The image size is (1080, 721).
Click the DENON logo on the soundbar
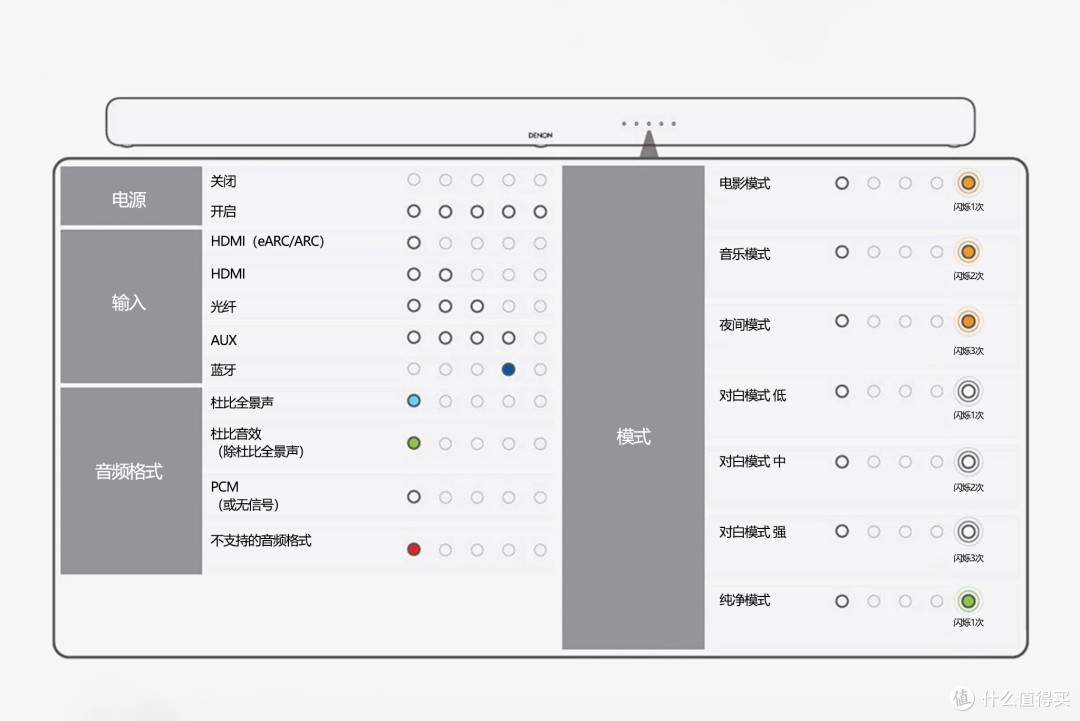[x=540, y=135]
